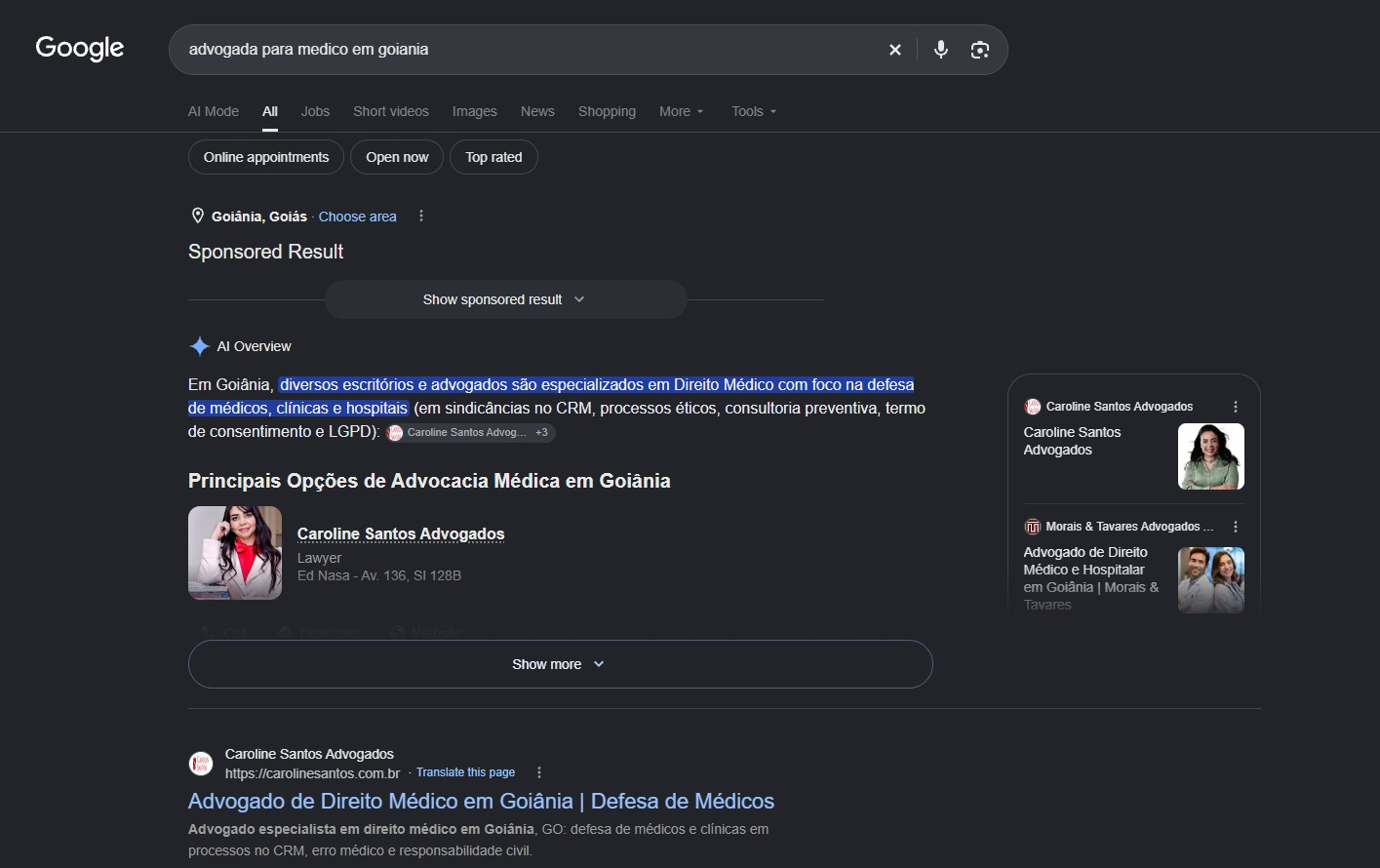Viewport: 1380px width, 868px height.
Task: Click the +3 sources indicator
Action: point(542,432)
